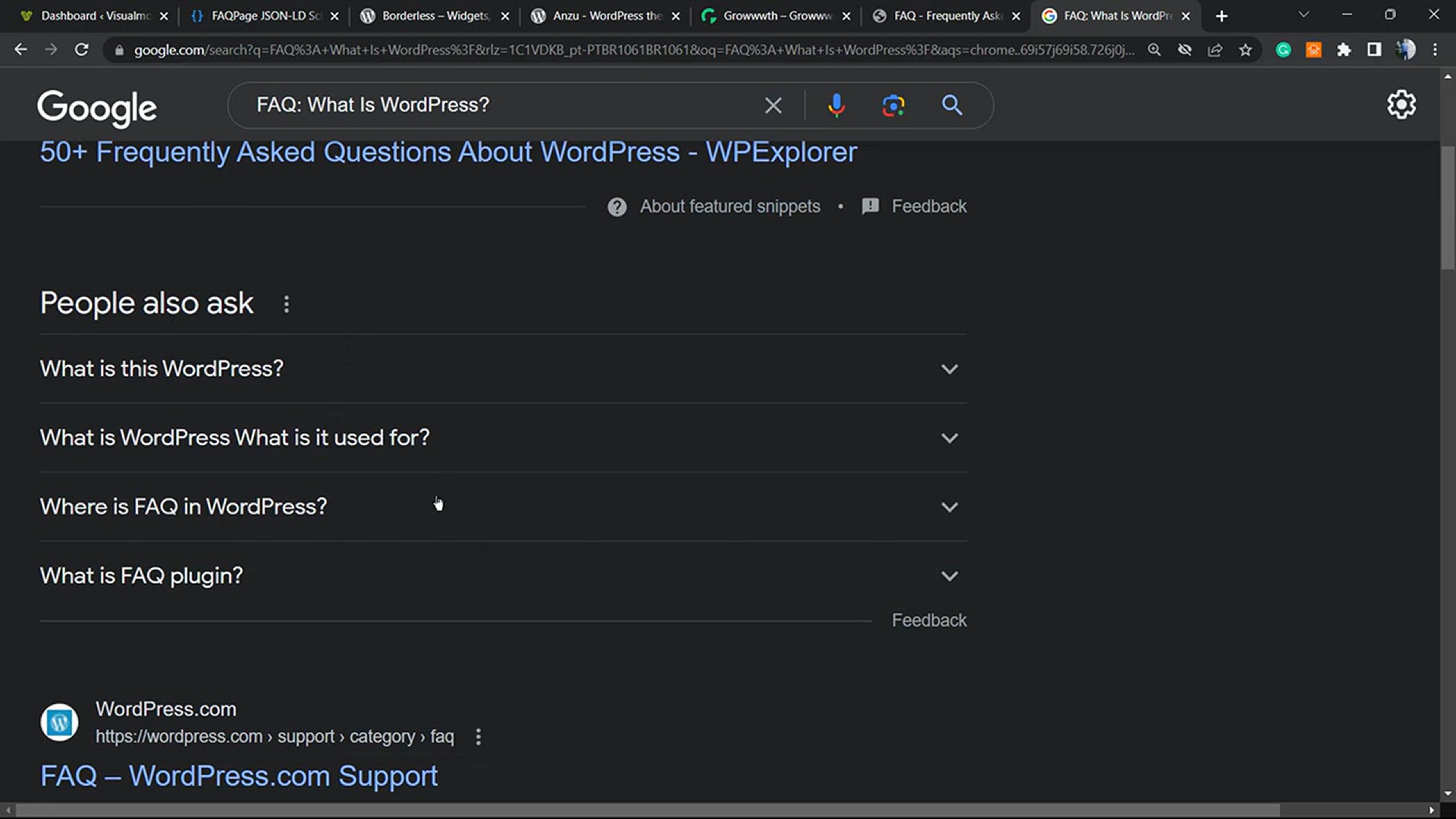Close the FAQPage JSON-LD tab
1456x819 pixels.
(x=334, y=16)
